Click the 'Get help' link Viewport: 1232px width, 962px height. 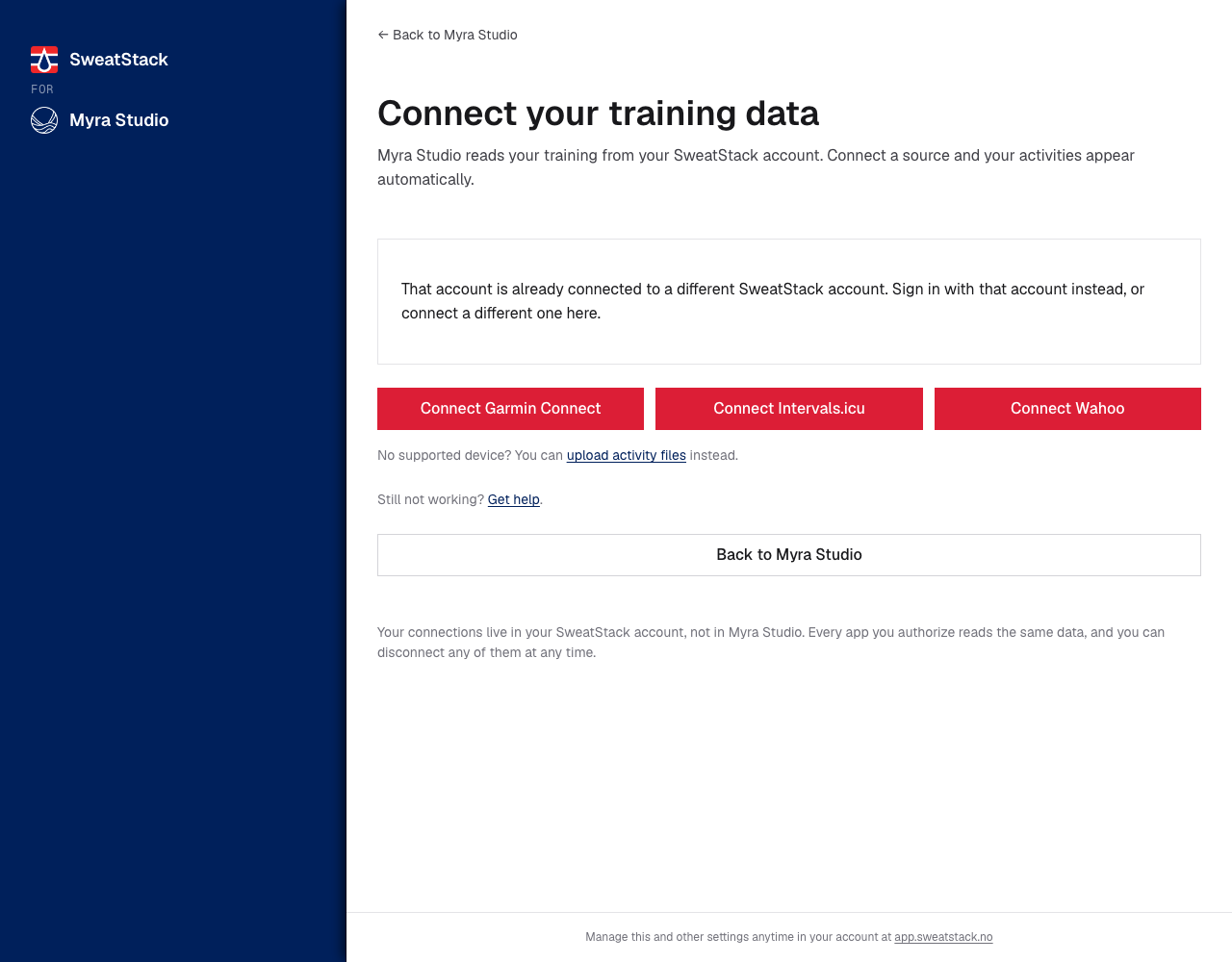pos(514,499)
